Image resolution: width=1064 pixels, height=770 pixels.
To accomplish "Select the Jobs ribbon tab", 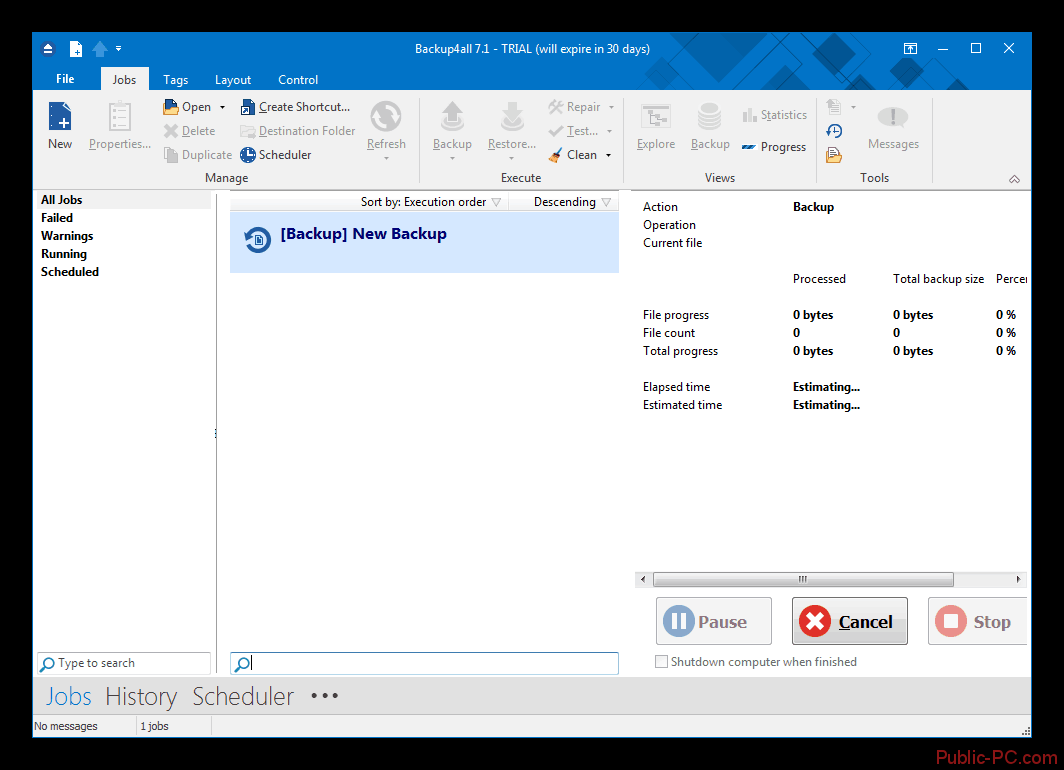I will 124,79.
